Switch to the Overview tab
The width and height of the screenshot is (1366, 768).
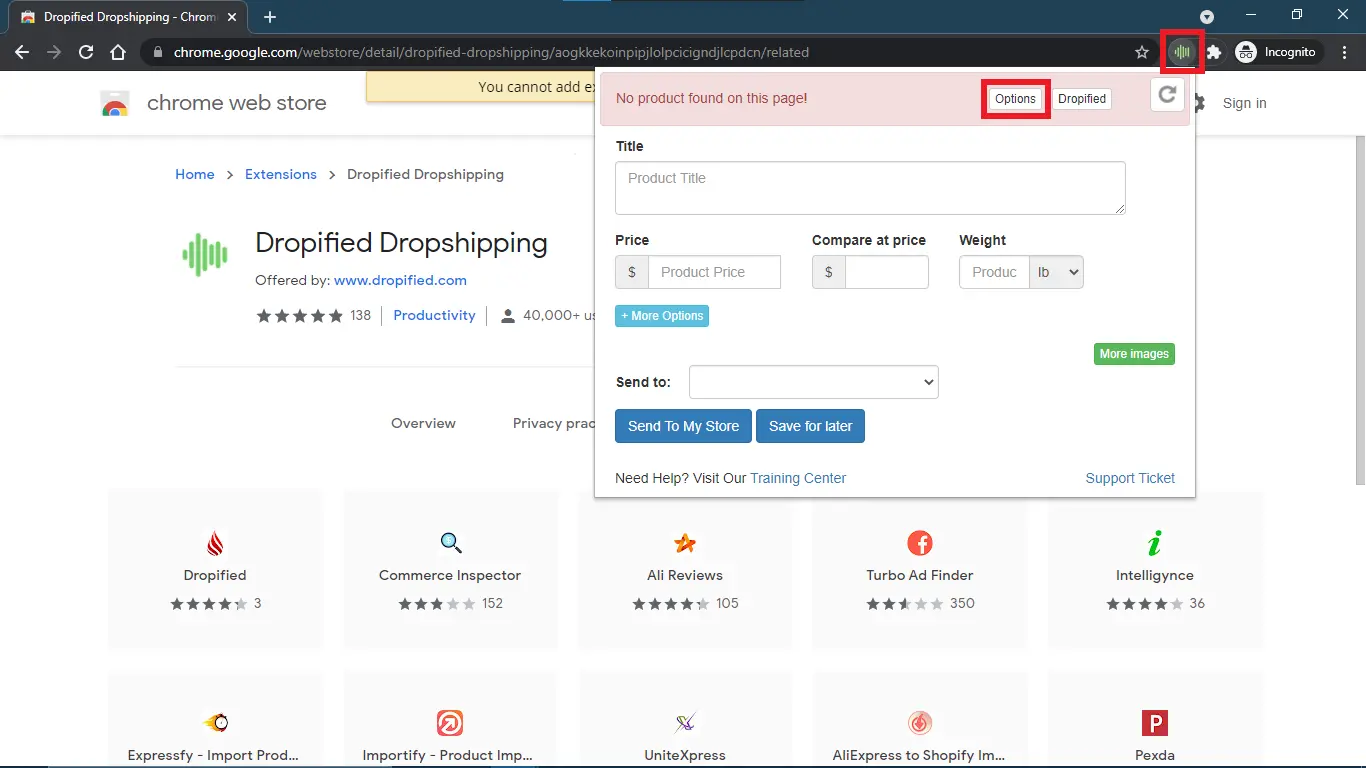coord(423,423)
